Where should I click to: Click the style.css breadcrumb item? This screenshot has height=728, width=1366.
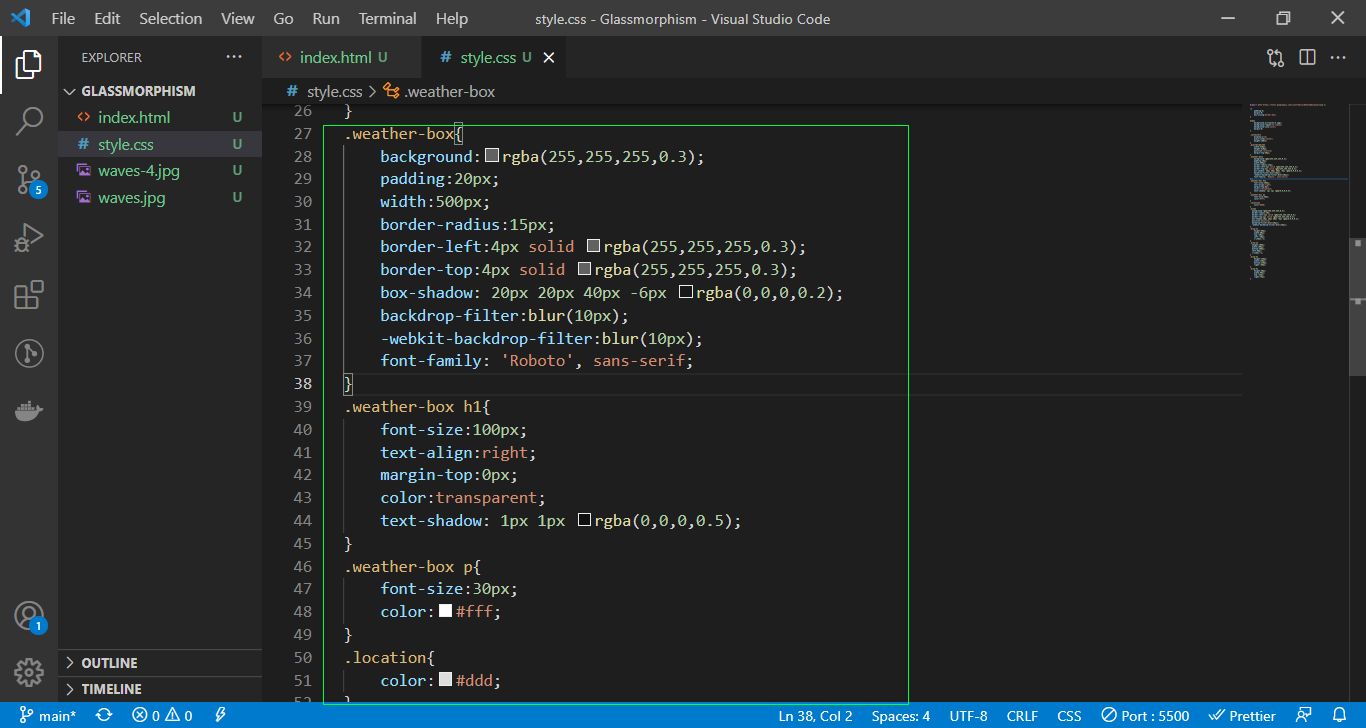pyautogui.click(x=335, y=92)
